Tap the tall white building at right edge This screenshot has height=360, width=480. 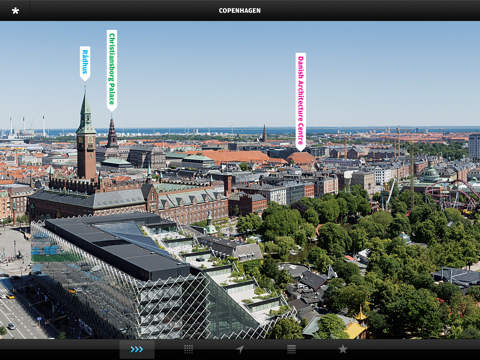474,147
